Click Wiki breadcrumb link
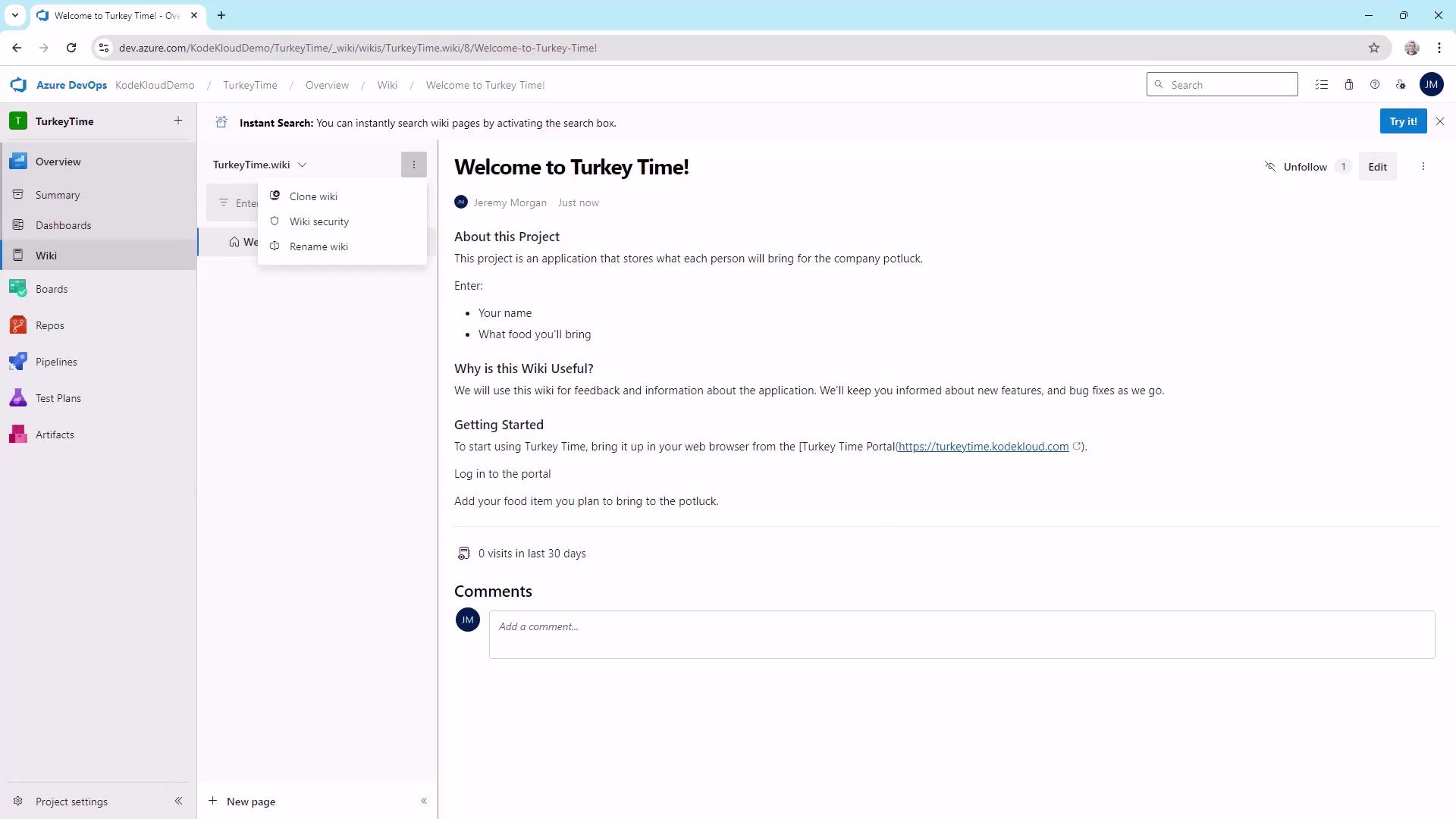1456x819 pixels. [x=388, y=85]
